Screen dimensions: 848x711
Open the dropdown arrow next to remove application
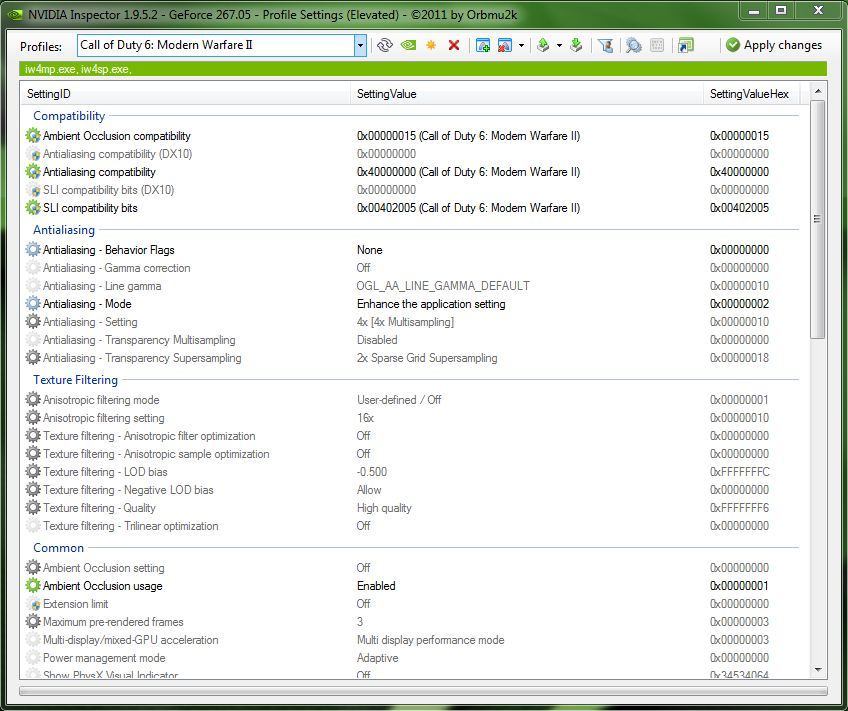point(521,45)
